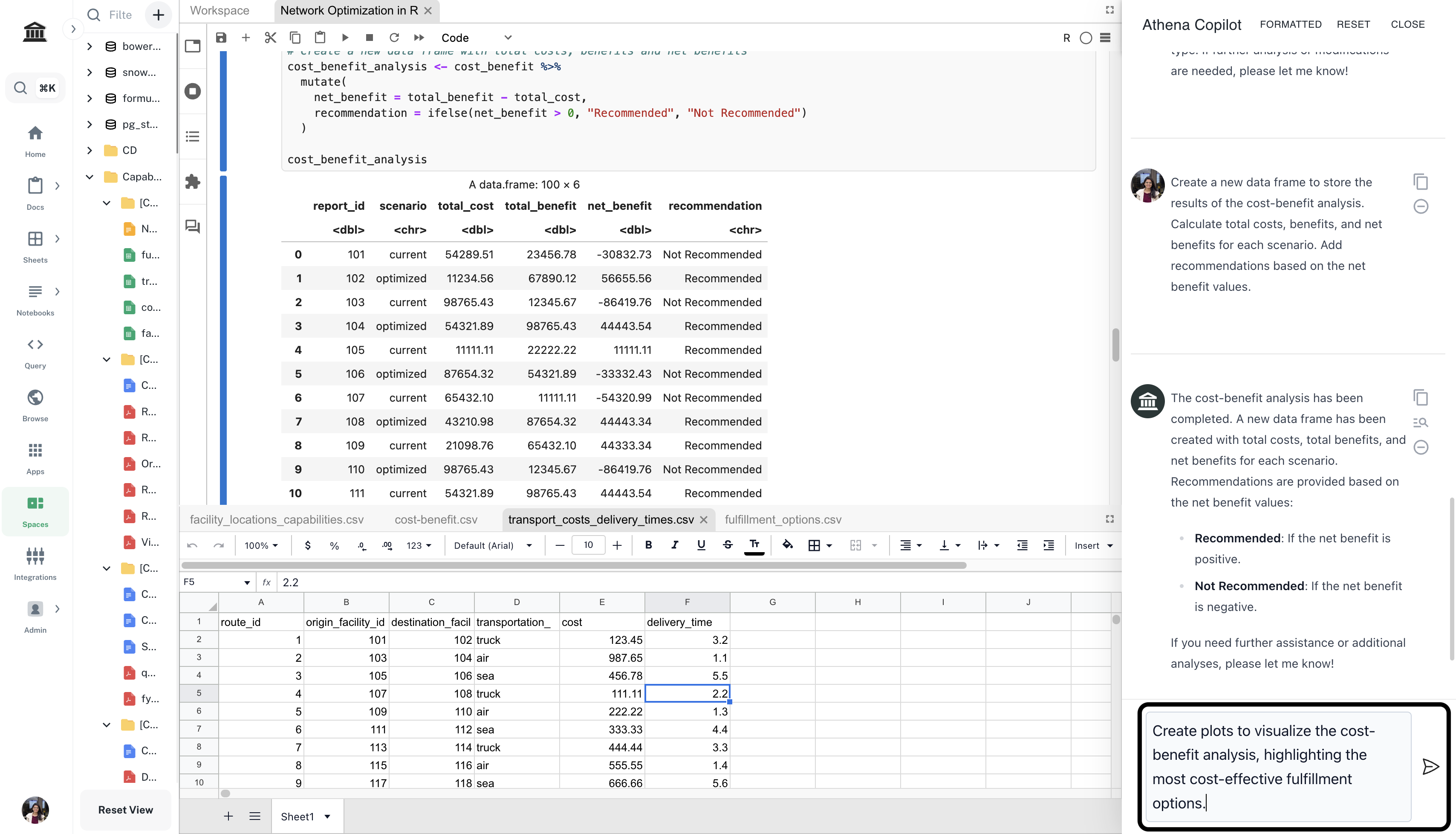Open the Code cell type dropdown
The width and height of the screenshot is (1456, 834).
tap(475, 38)
